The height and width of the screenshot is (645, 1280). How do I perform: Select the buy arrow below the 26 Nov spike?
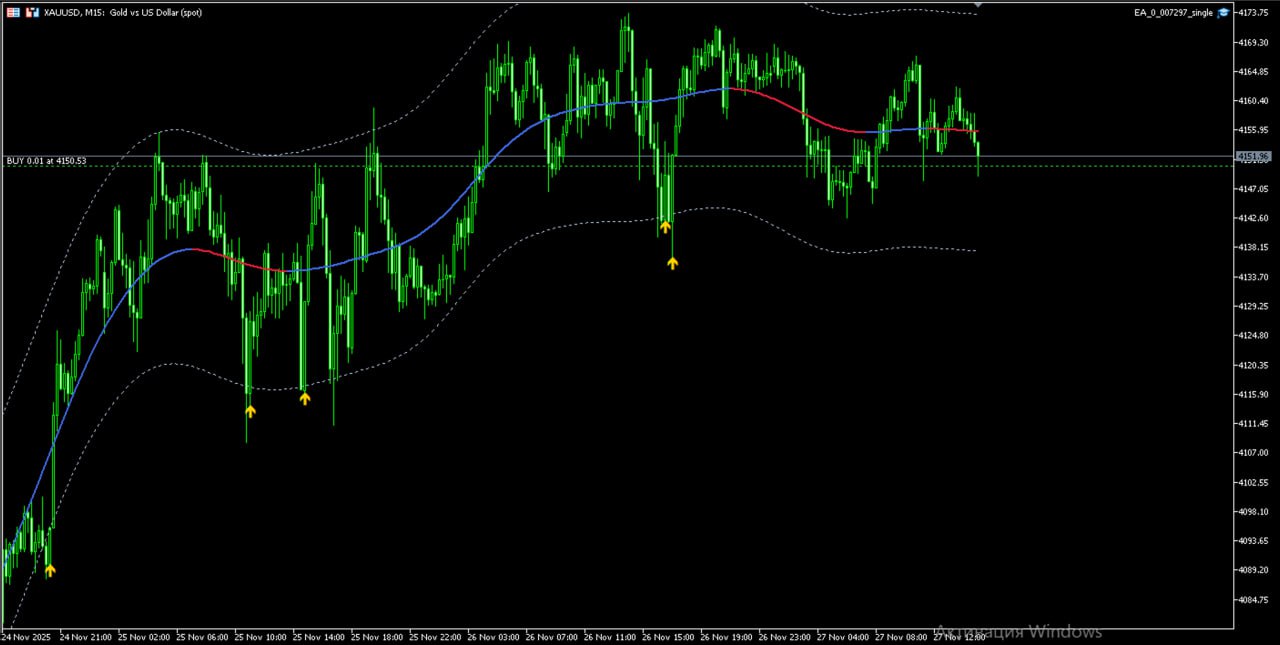point(671,262)
